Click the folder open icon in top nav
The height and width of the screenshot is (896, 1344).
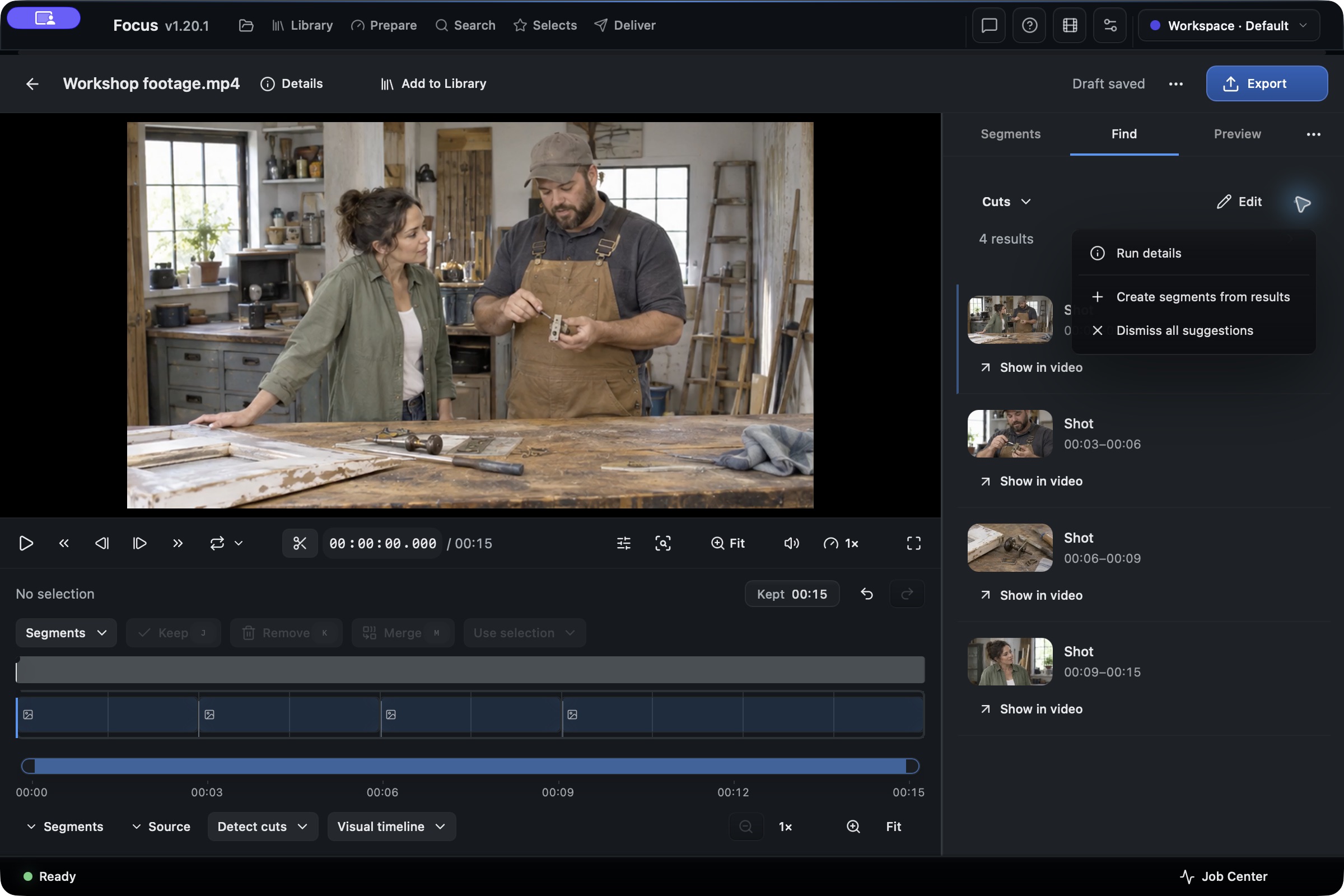click(x=246, y=25)
